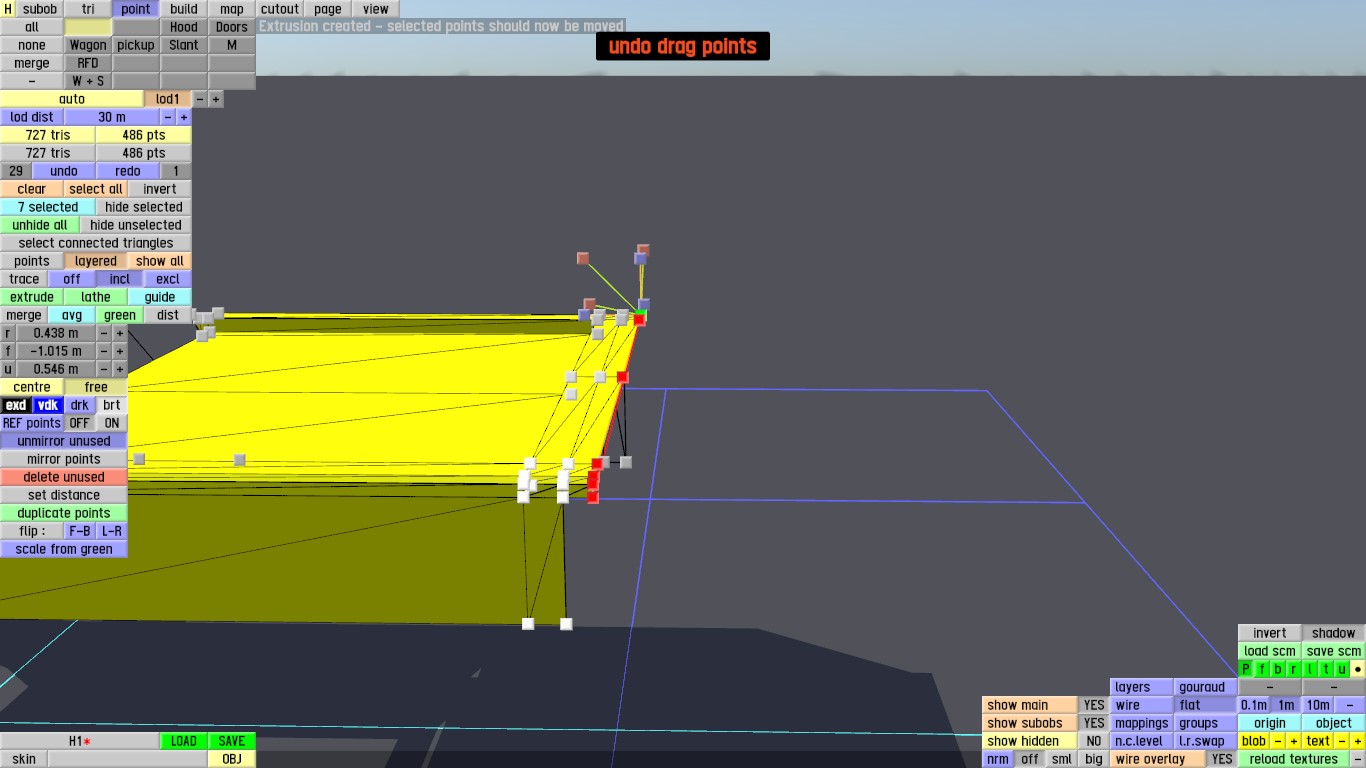Click select connected triangles
The height and width of the screenshot is (768, 1366).
coord(96,243)
